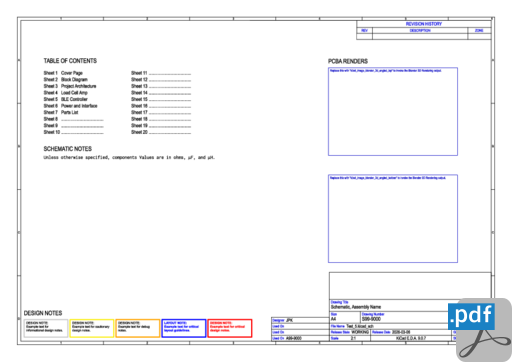Click the ZONE column header

click(479, 30)
